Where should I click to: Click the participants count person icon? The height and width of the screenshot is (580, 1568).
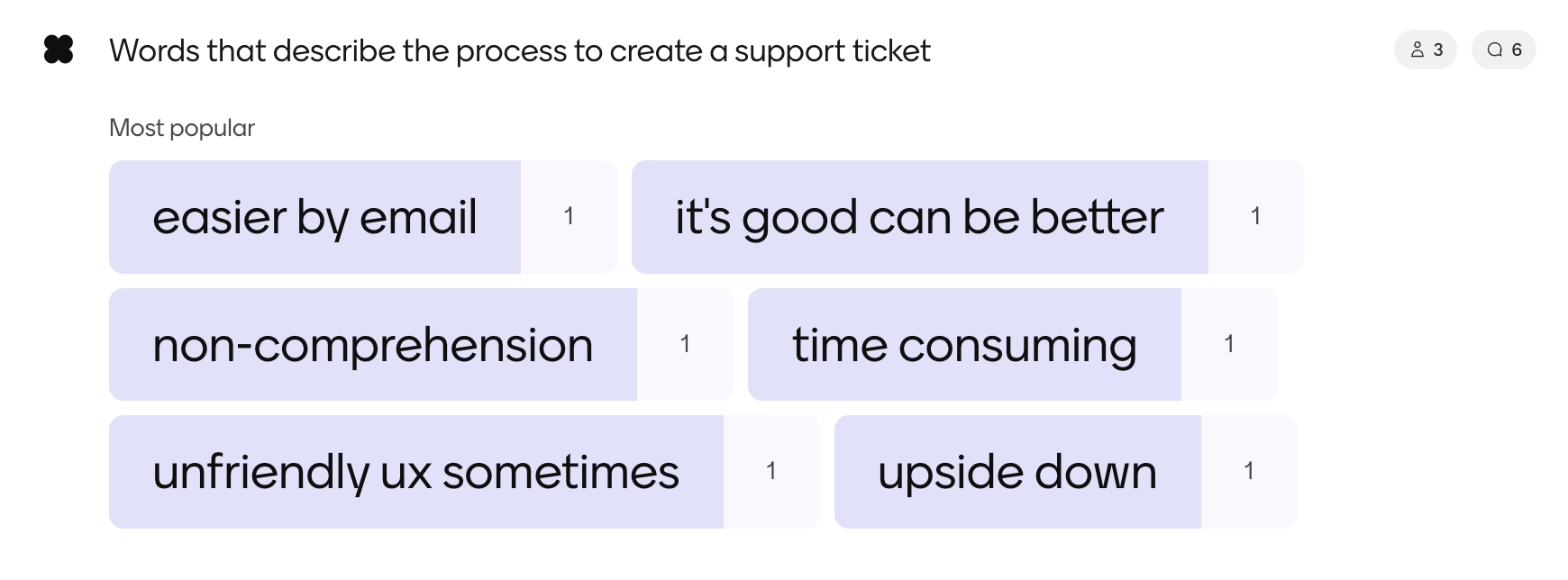tap(1418, 50)
